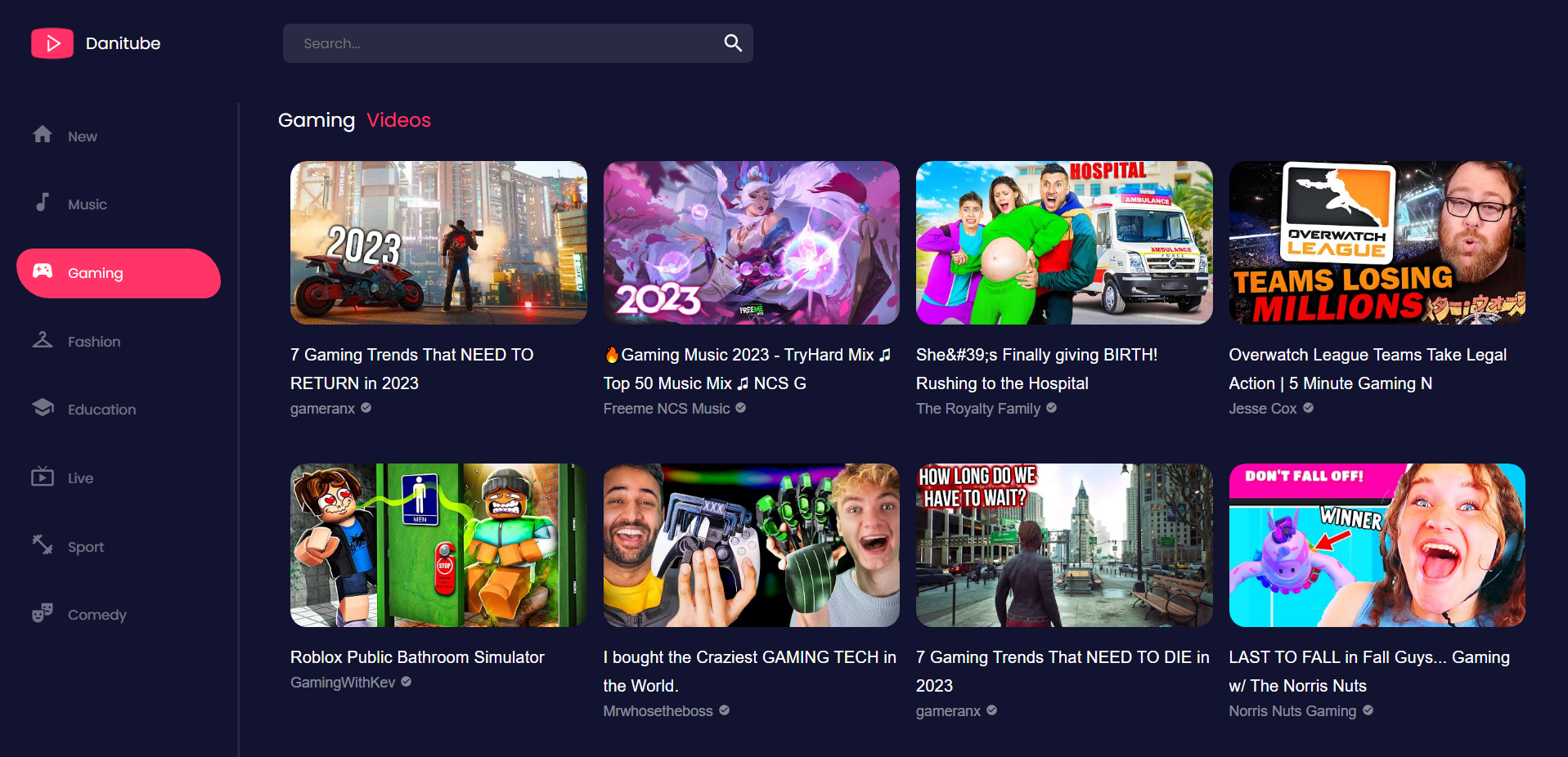
Task: Click the Sport dumbbell icon
Action: click(x=43, y=544)
